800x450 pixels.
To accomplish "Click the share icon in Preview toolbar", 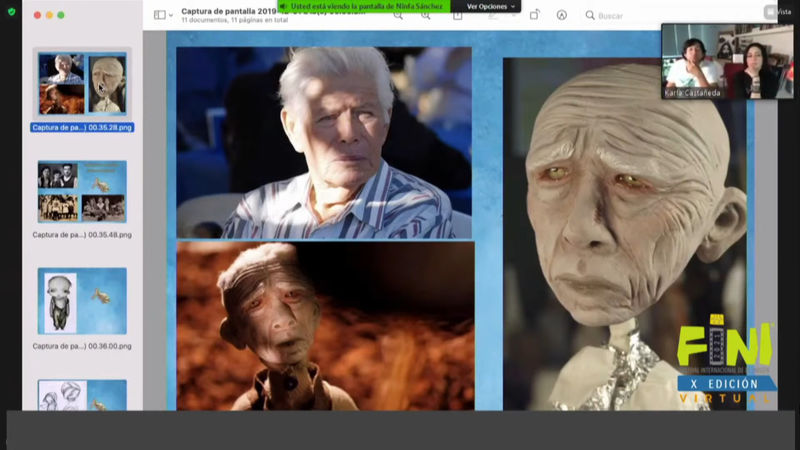I will (458, 16).
